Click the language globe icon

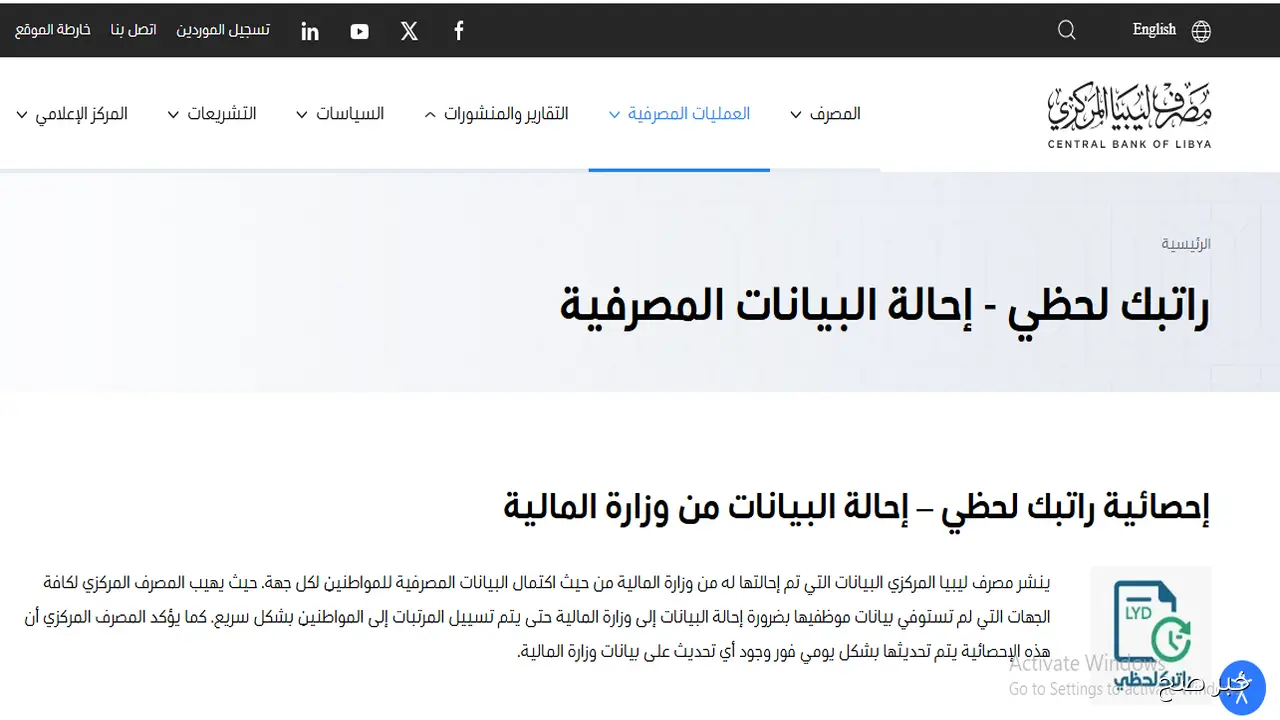pos(1200,30)
